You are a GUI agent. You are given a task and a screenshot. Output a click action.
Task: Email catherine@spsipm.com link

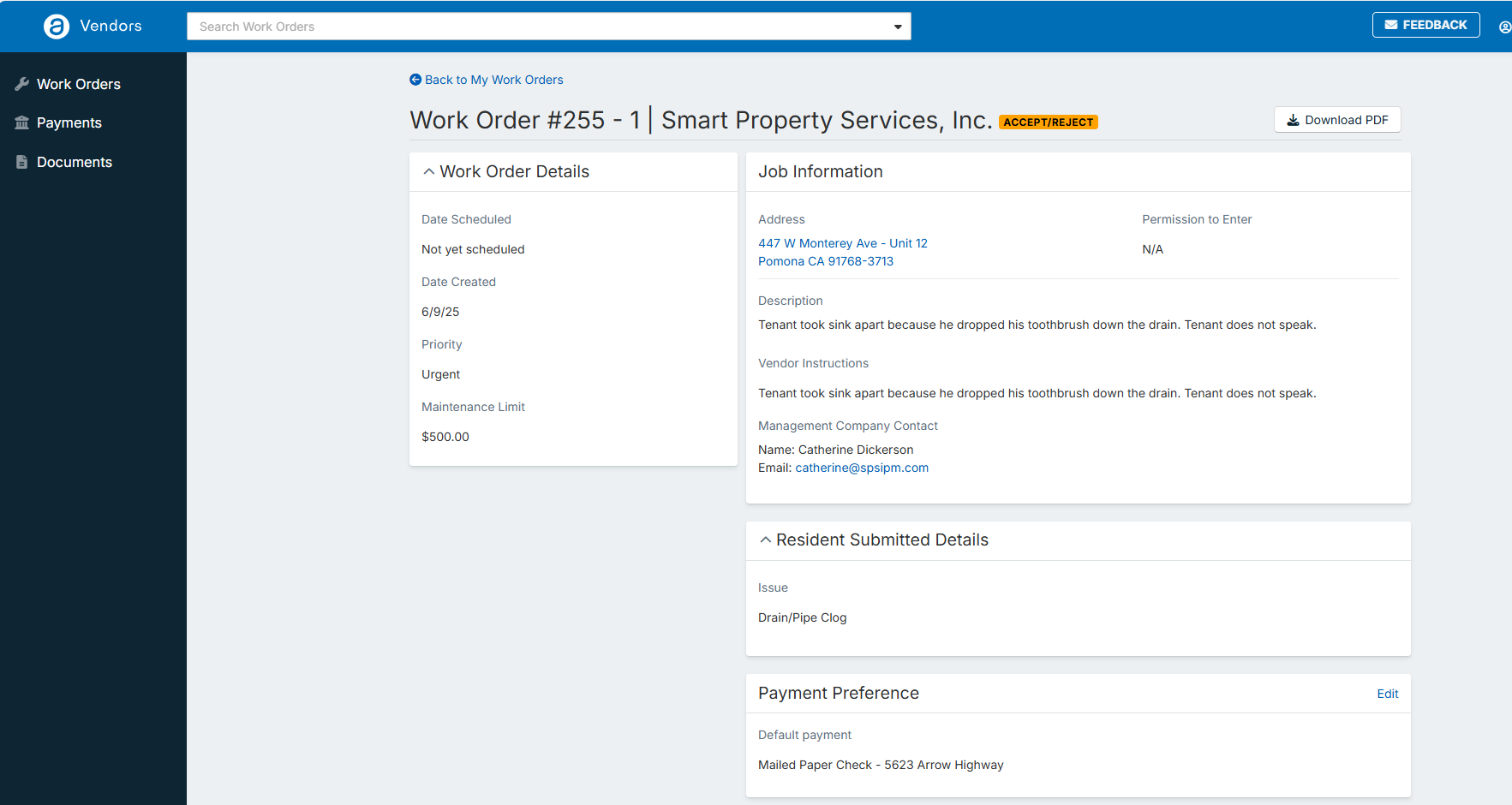point(862,468)
